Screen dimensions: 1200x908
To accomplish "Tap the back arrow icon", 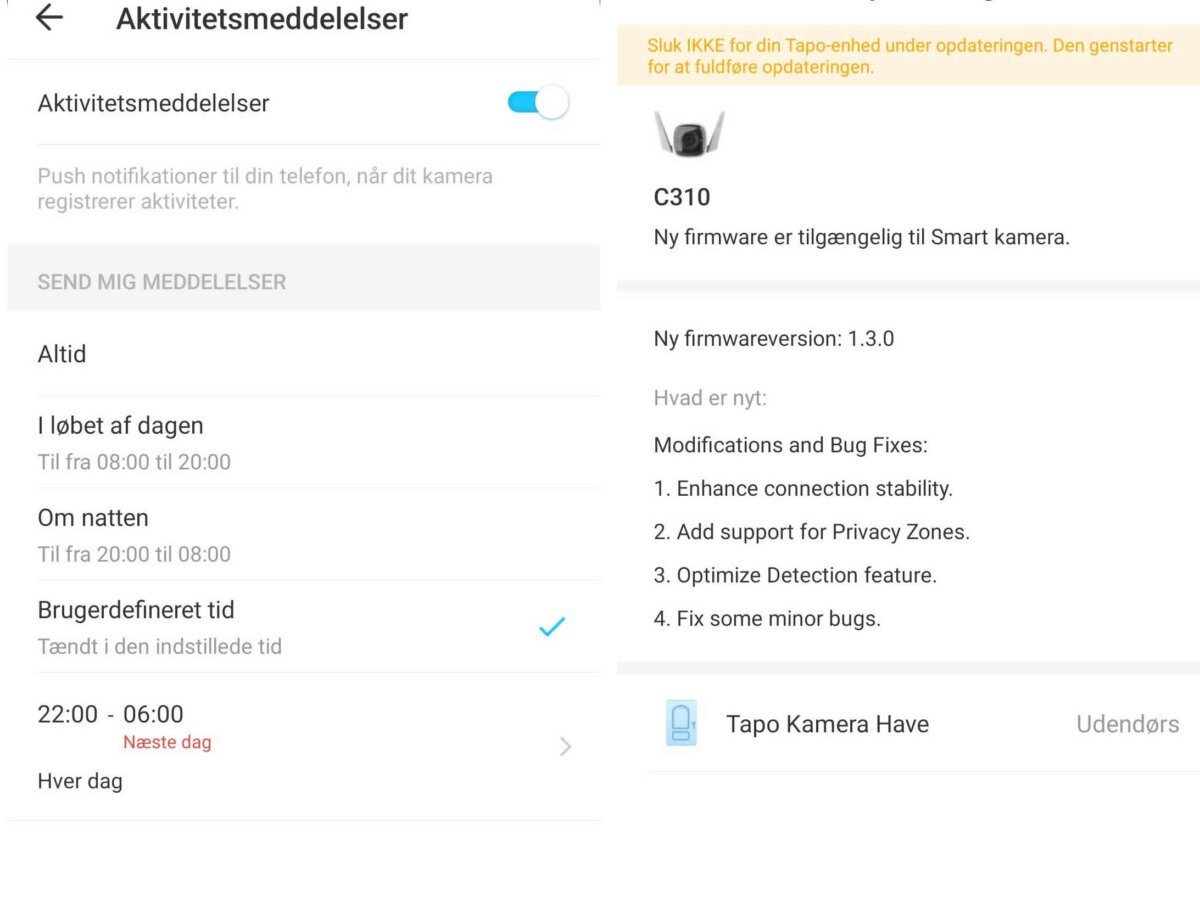I will pos(49,19).
